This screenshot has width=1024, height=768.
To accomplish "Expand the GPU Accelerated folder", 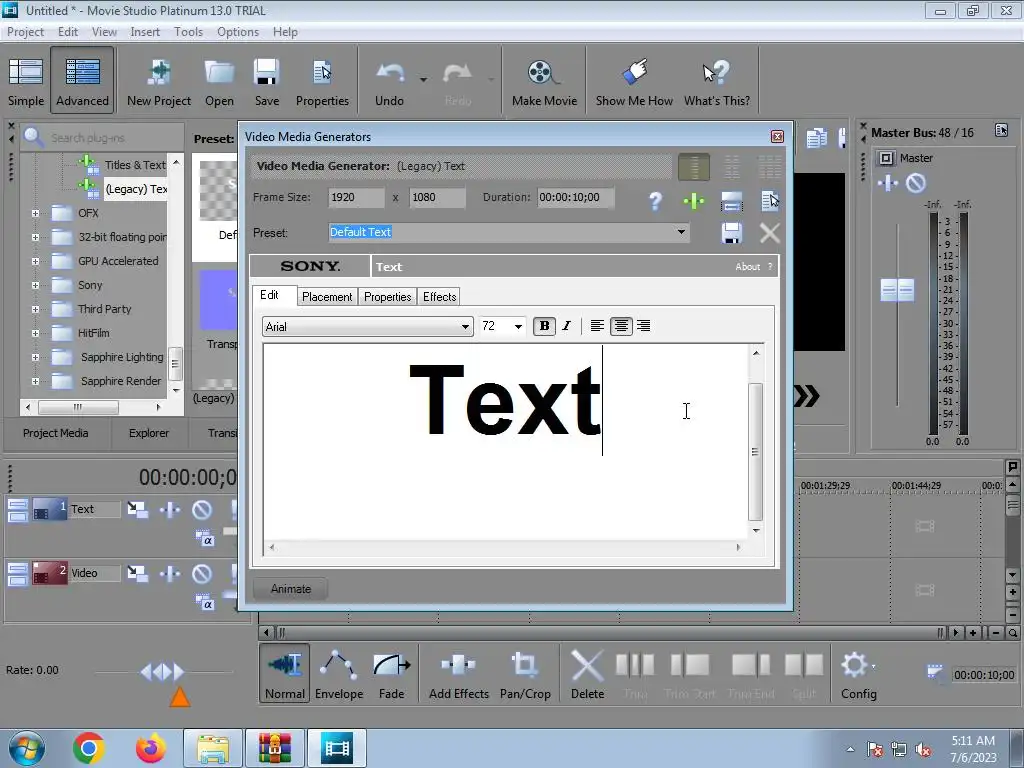I will point(35,261).
